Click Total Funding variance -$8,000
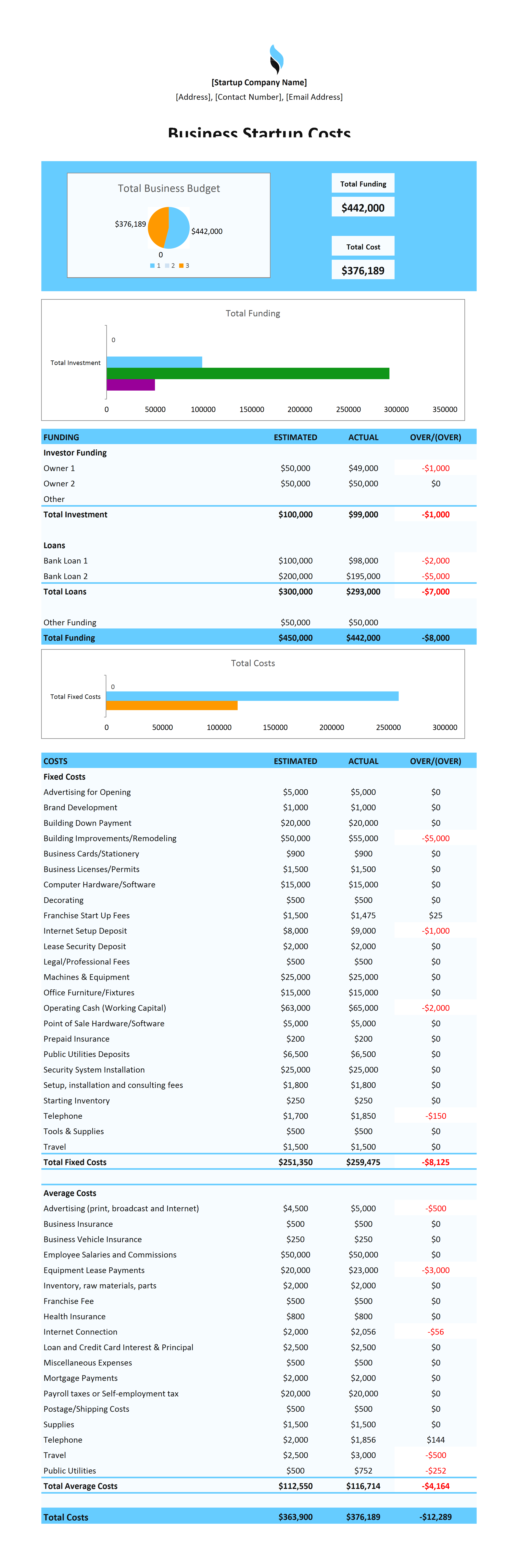Image resolution: width=518 pixels, height=1568 pixels. pyautogui.click(x=436, y=638)
